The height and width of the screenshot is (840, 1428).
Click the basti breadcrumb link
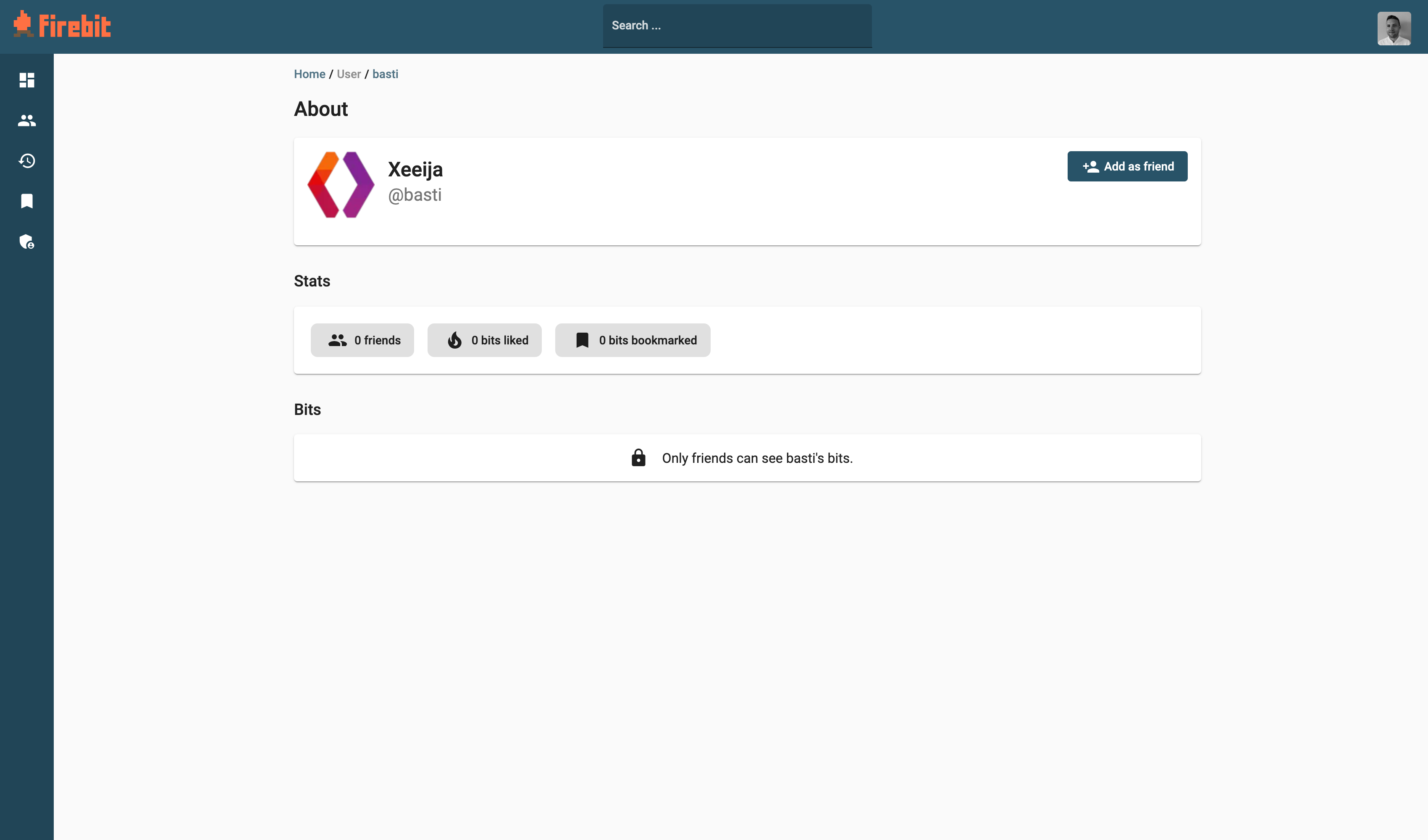tap(385, 74)
